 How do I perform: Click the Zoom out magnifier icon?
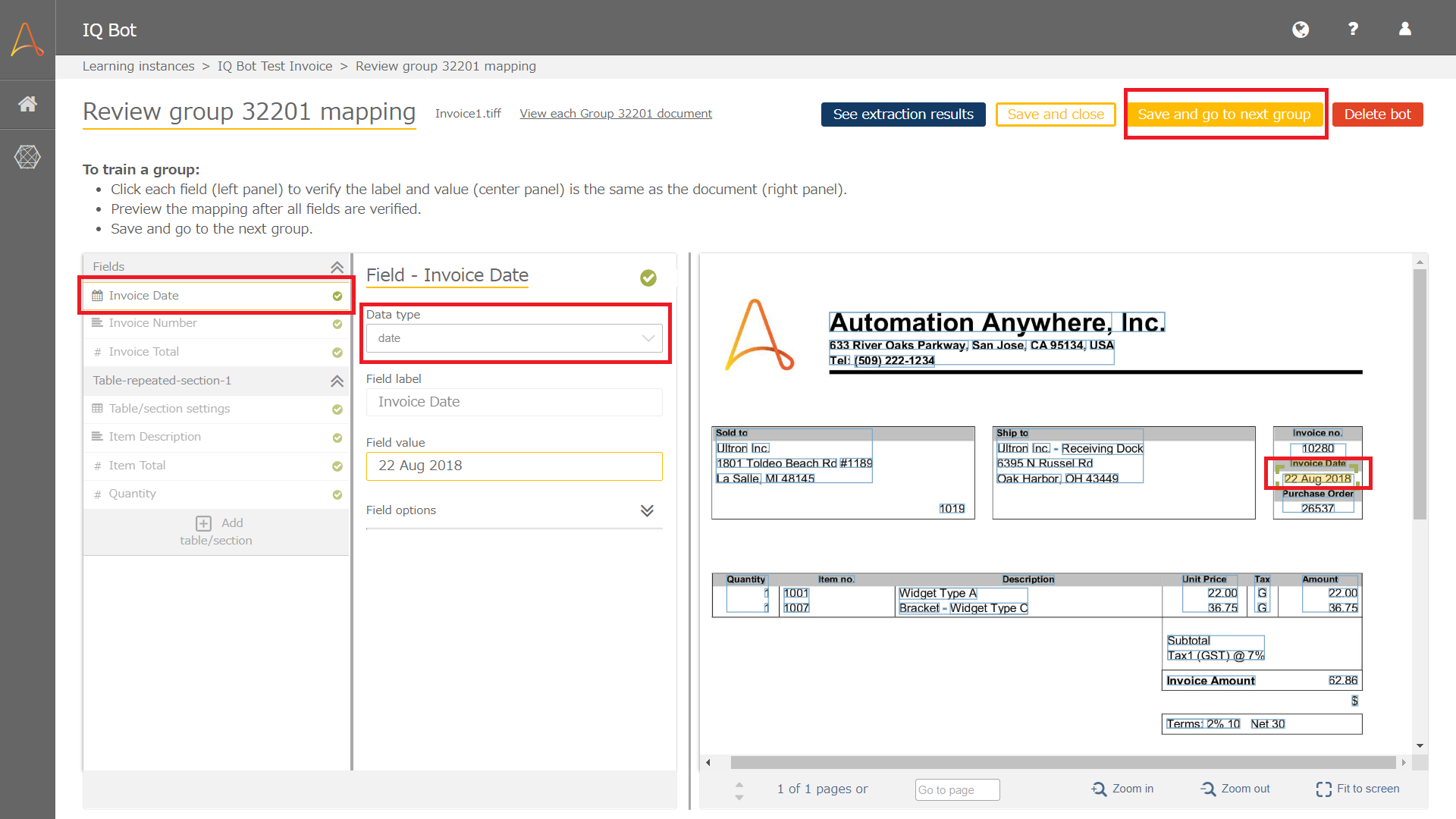pos(1208,789)
